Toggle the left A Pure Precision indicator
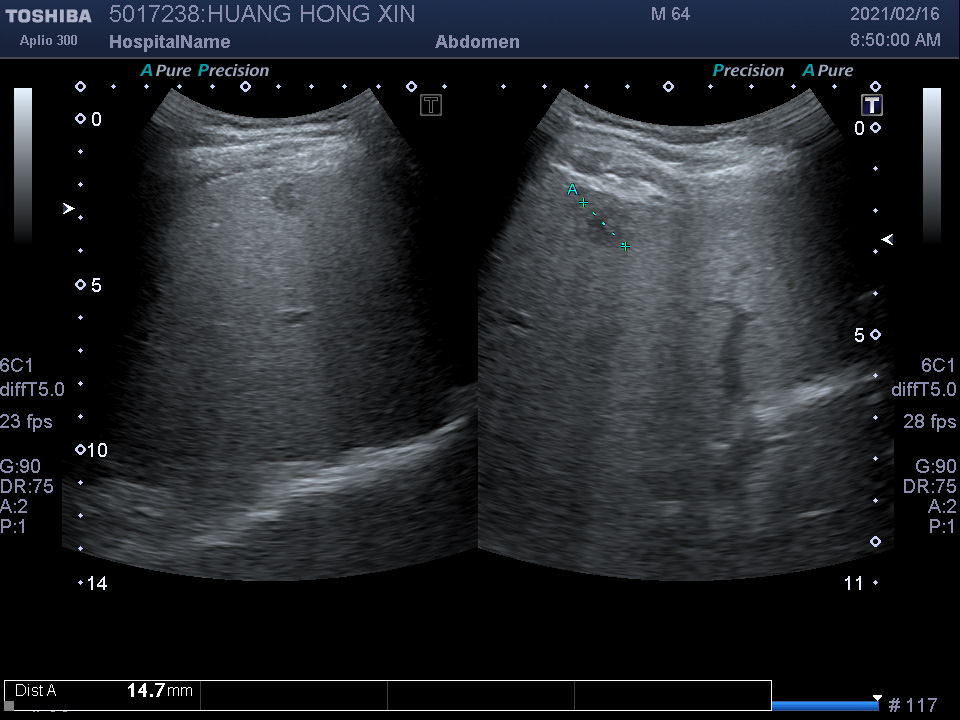This screenshot has width=960, height=720. pyautogui.click(x=205, y=71)
